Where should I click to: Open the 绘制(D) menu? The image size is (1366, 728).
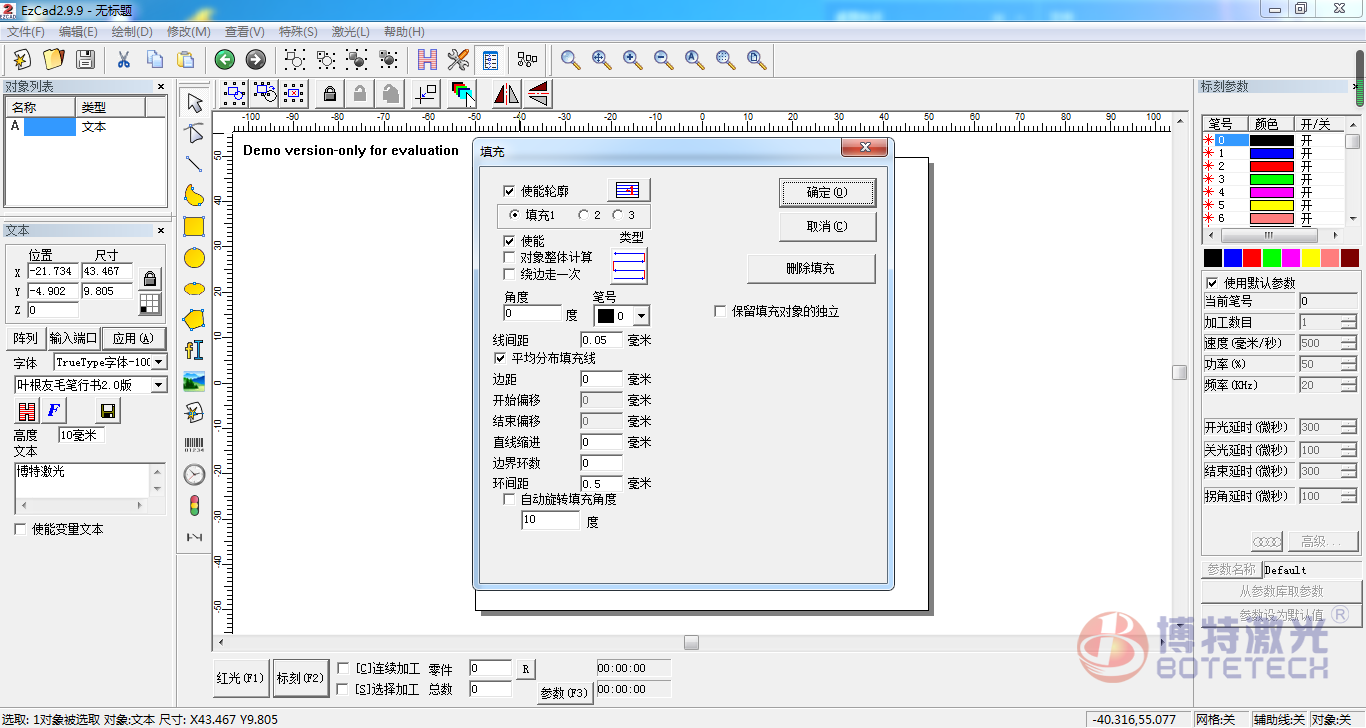132,32
